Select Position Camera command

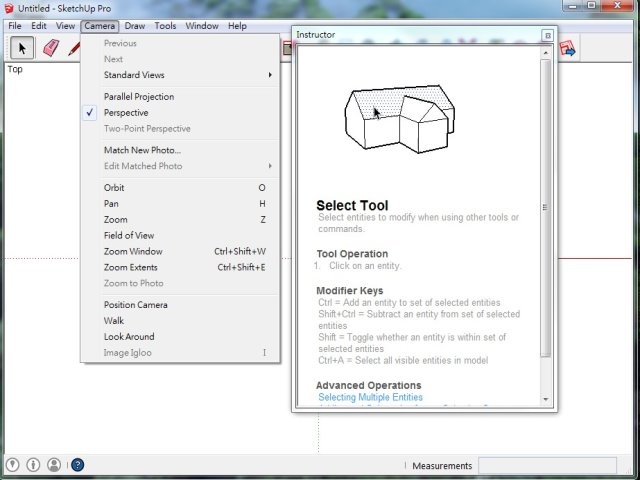tap(180, 305)
